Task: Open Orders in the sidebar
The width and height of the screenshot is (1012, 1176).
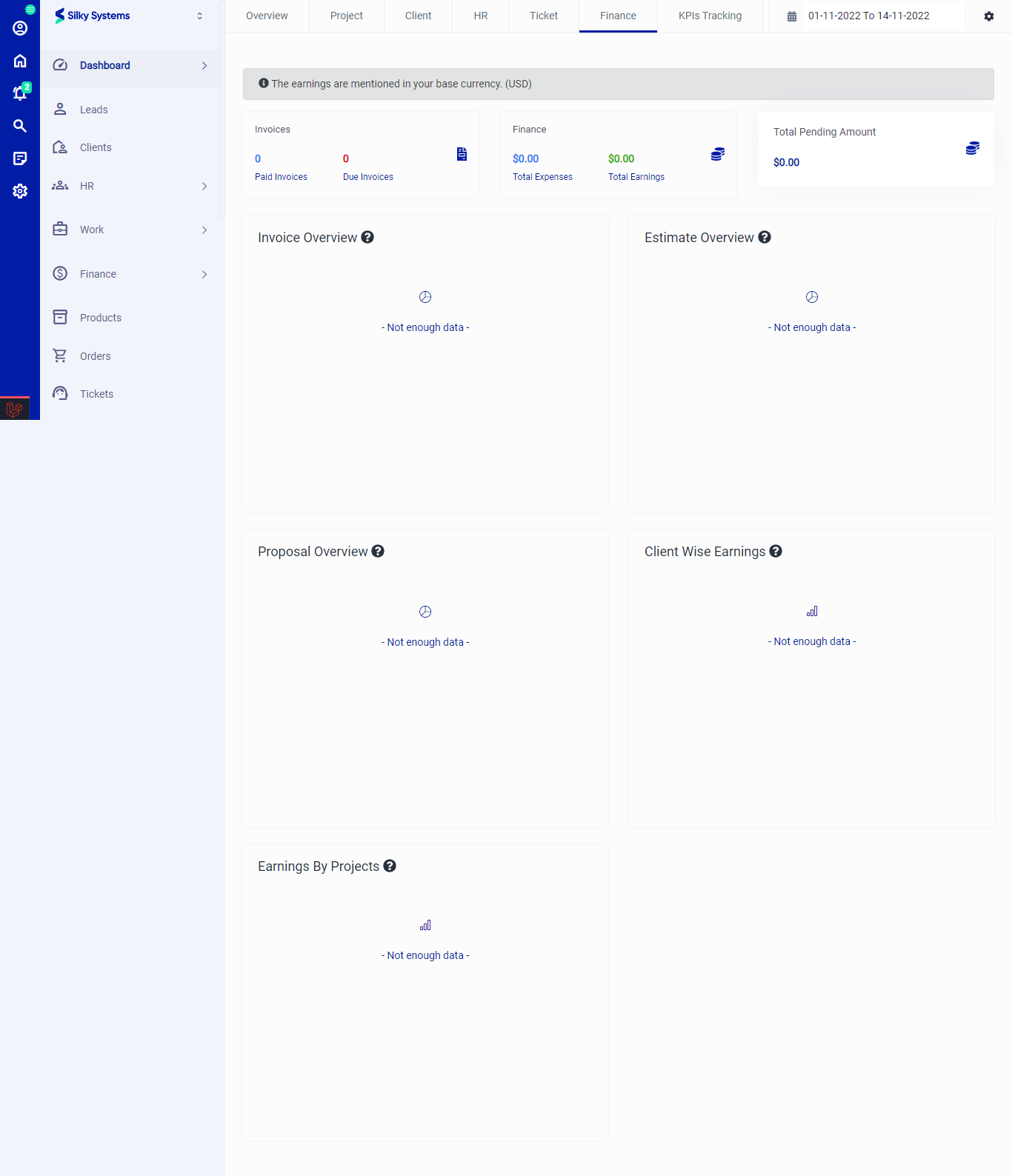Action: point(130,356)
